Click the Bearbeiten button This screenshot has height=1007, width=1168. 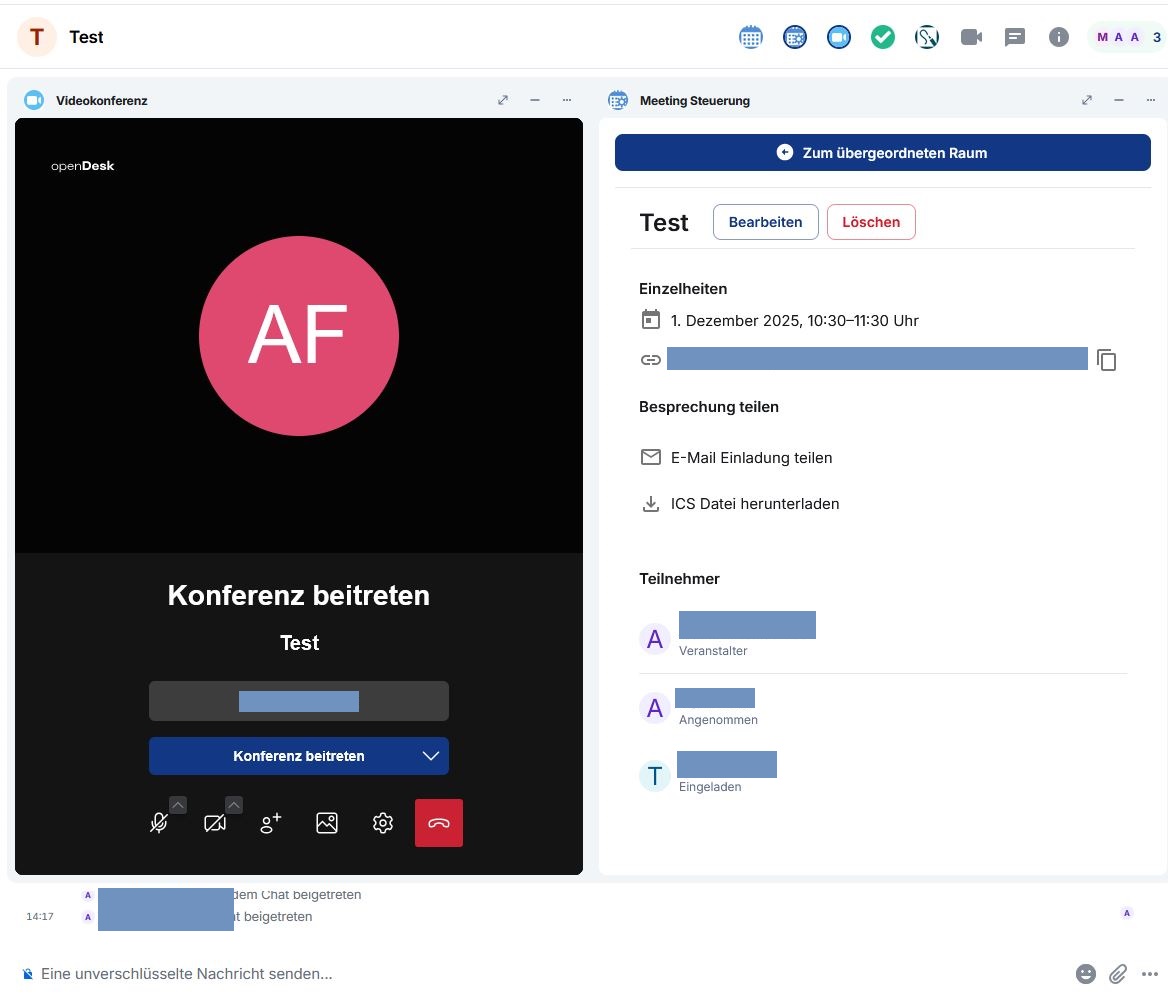(x=765, y=222)
